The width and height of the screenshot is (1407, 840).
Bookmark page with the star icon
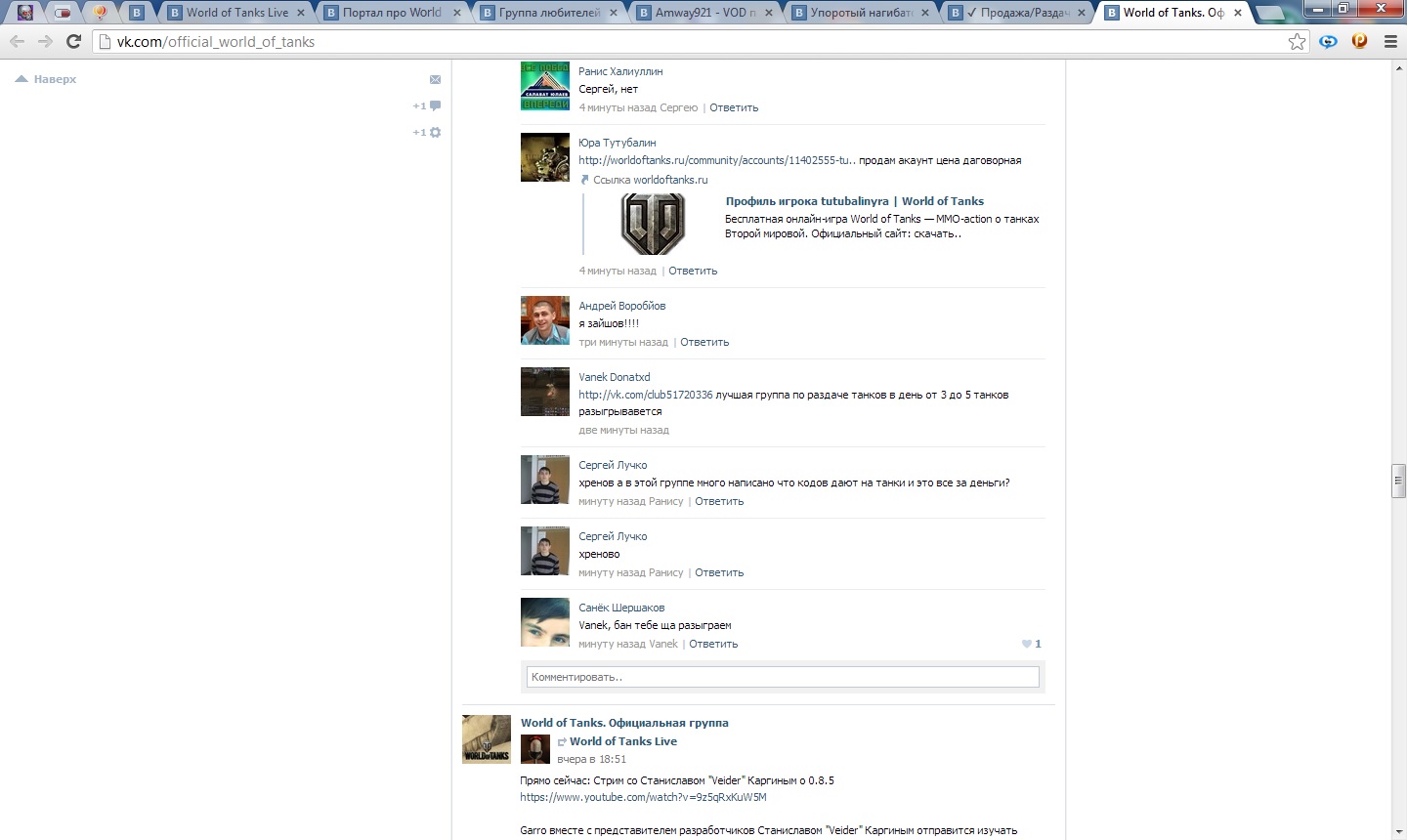[x=1297, y=41]
